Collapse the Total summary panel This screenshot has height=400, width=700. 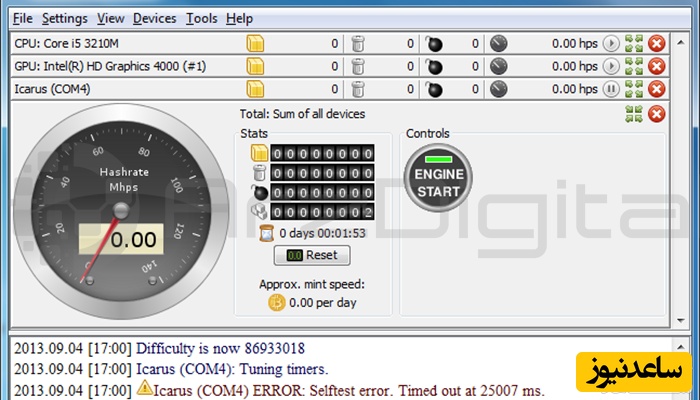[633, 113]
